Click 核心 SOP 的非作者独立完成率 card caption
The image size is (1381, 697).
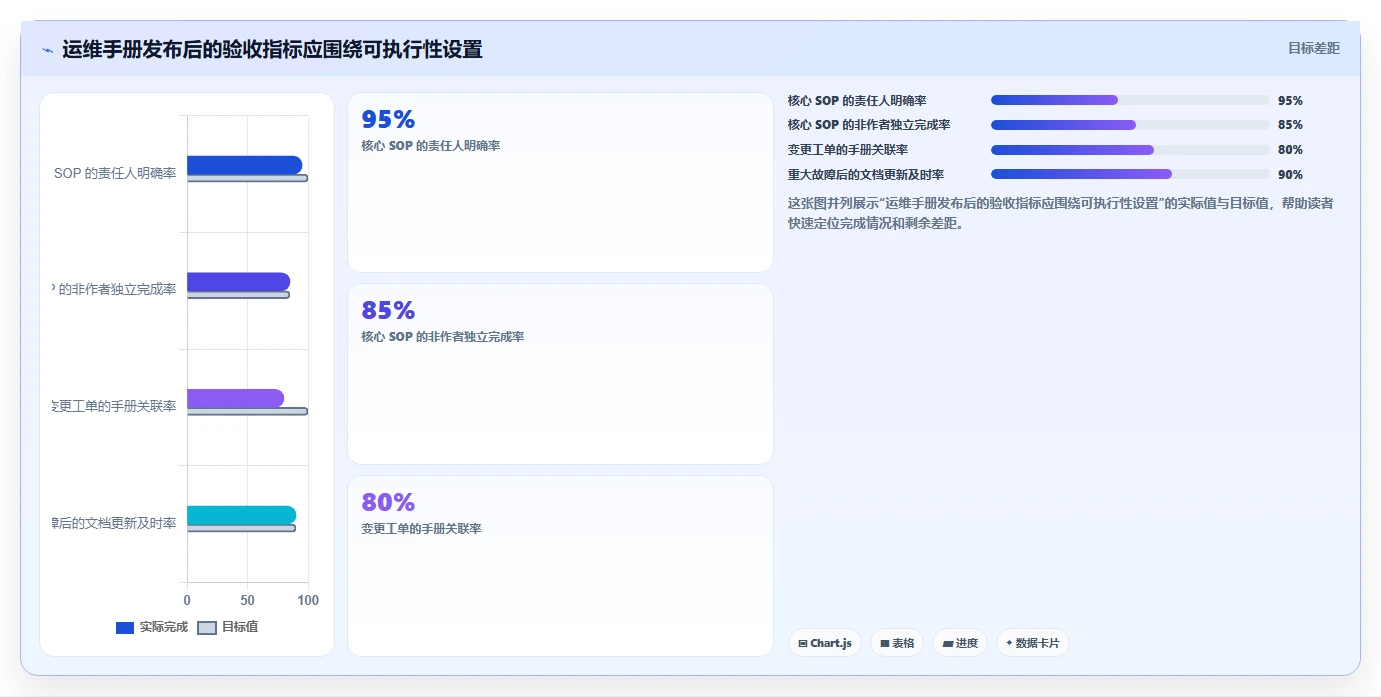click(x=443, y=337)
